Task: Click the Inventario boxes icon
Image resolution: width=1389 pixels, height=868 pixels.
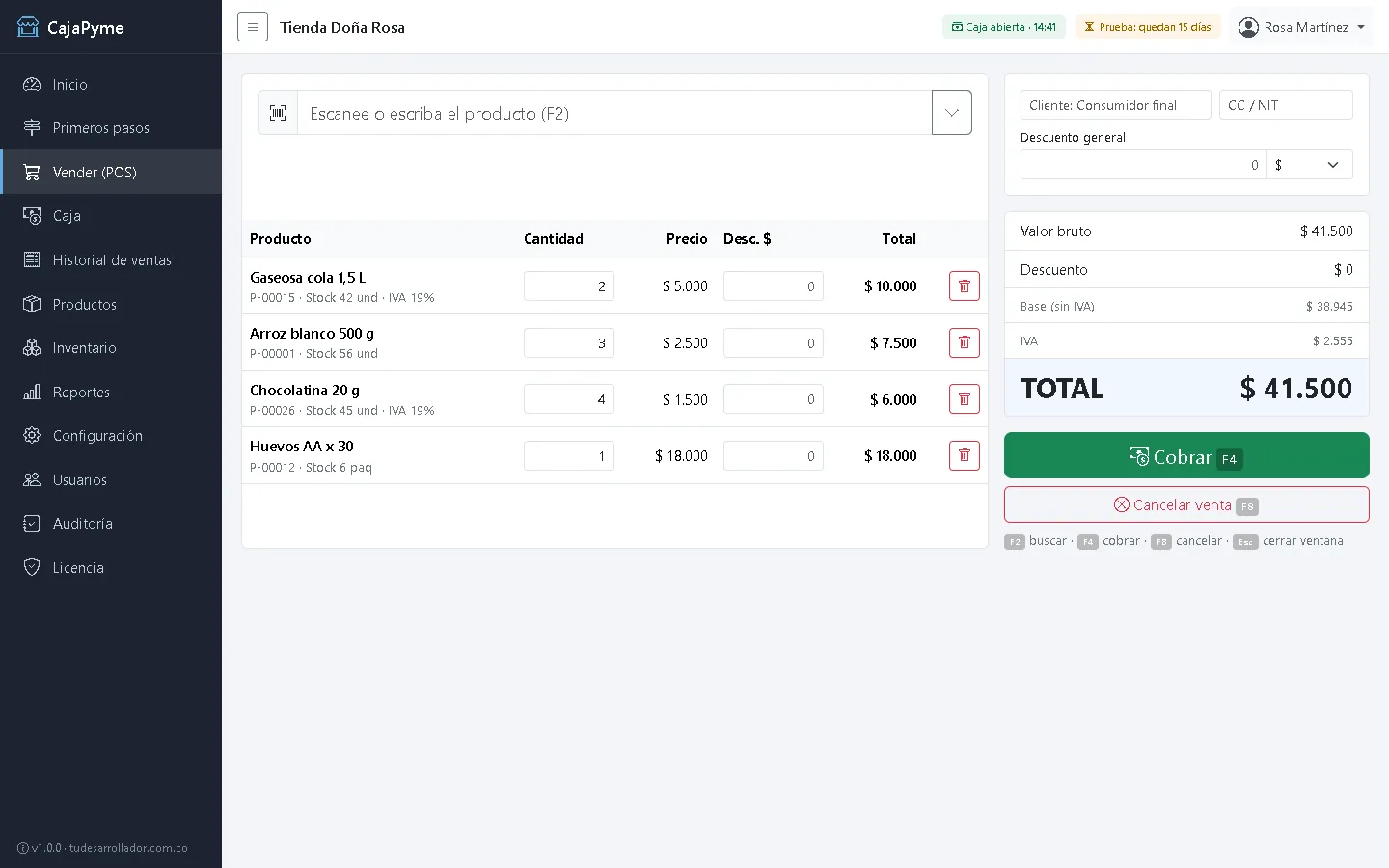Action: tap(32, 348)
